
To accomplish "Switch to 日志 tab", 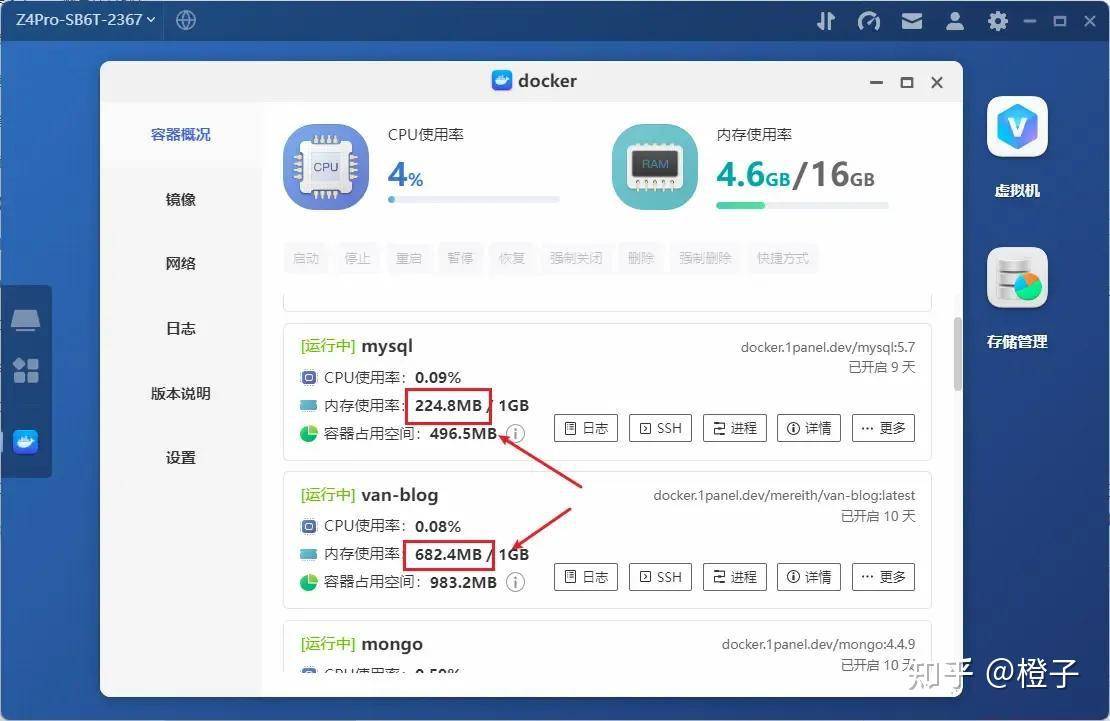I will point(181,329).
